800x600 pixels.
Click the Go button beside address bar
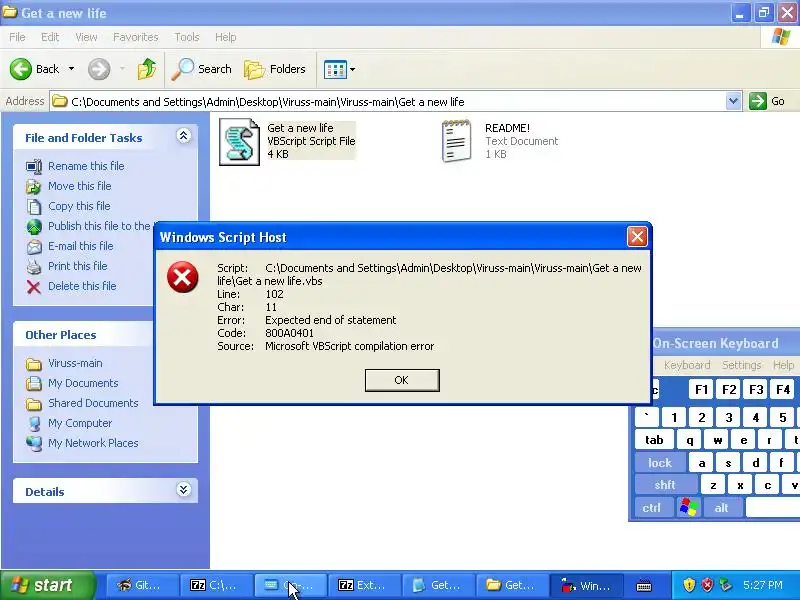point(767,101)
